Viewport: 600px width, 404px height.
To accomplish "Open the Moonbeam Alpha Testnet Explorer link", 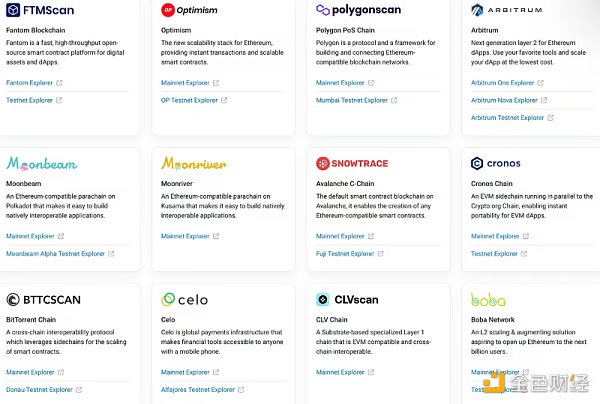I will tap(56, 253).
